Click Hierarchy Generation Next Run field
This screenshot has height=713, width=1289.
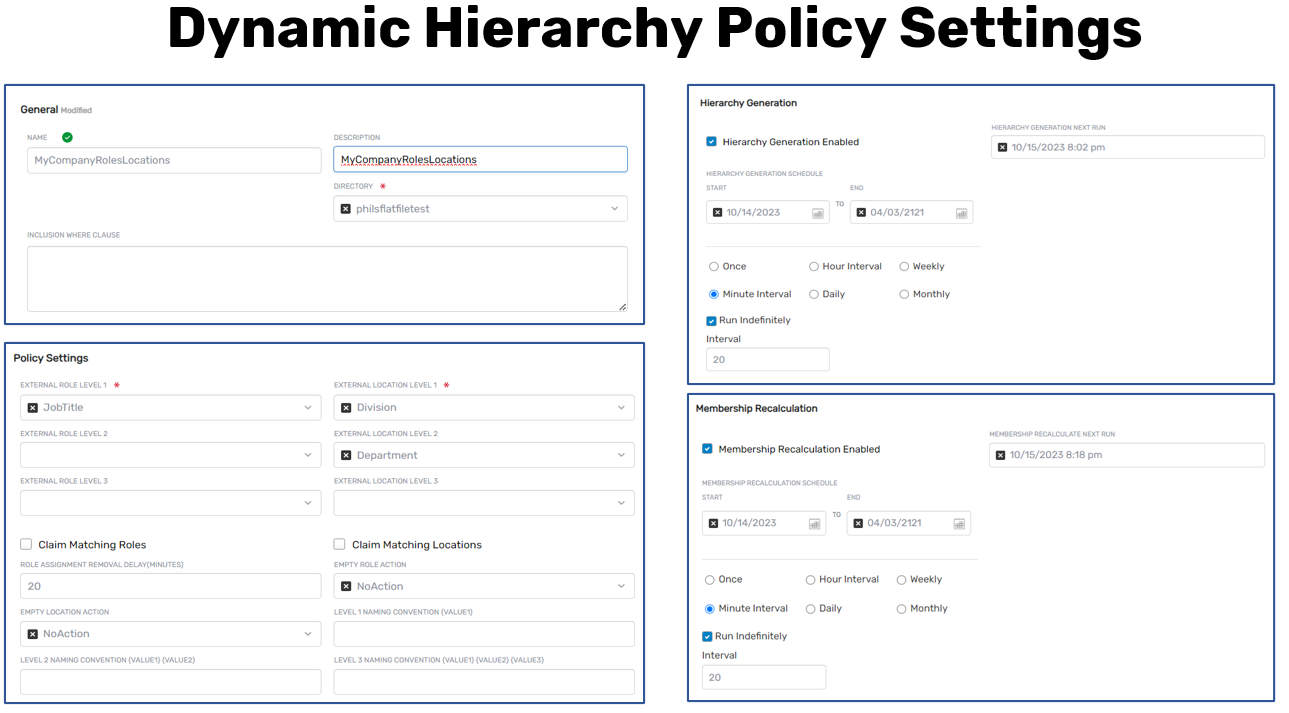point(1128,147)
